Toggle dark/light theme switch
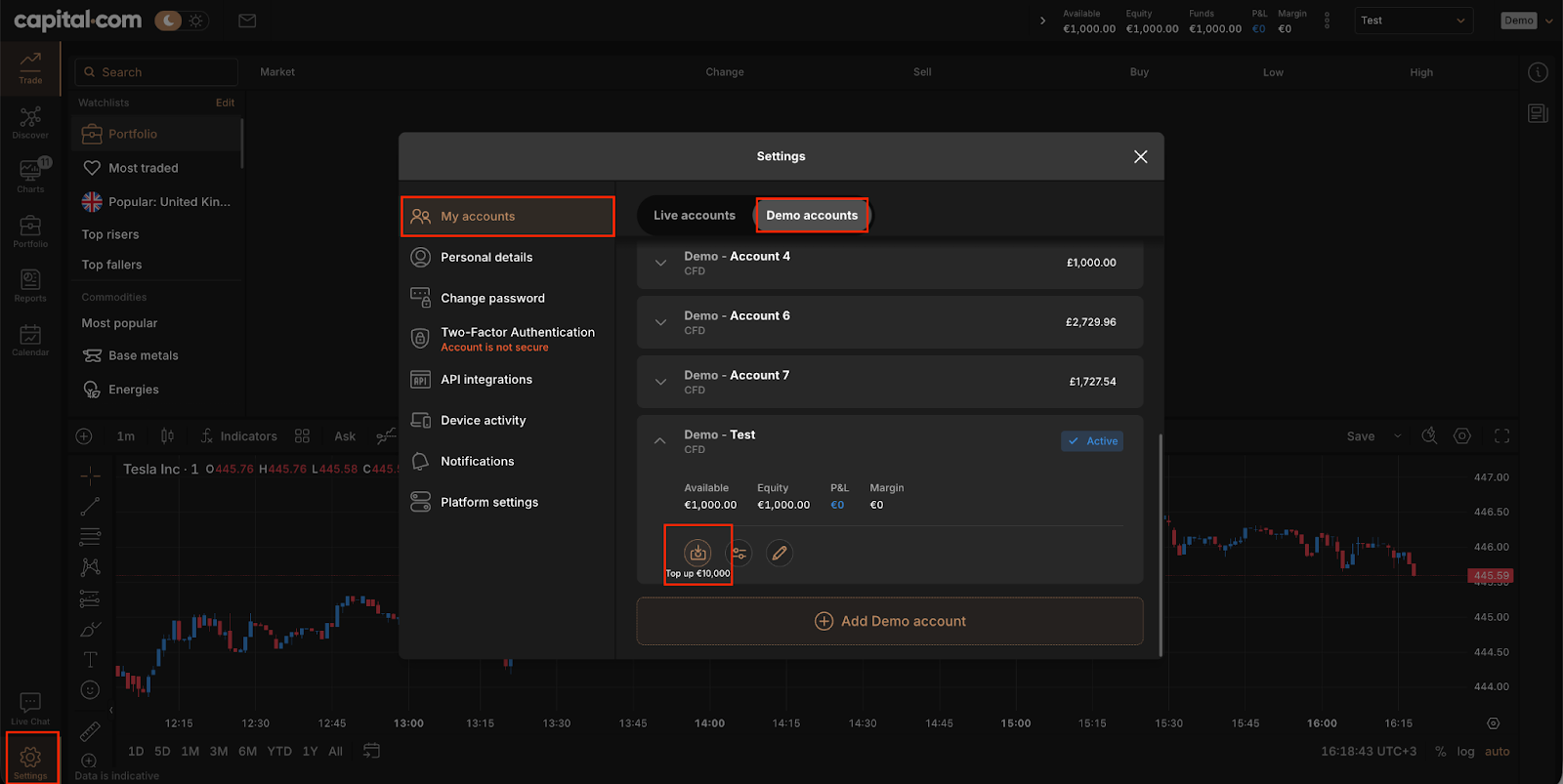Viewport: 1563px width, 784px height. [x=182, y=21]
